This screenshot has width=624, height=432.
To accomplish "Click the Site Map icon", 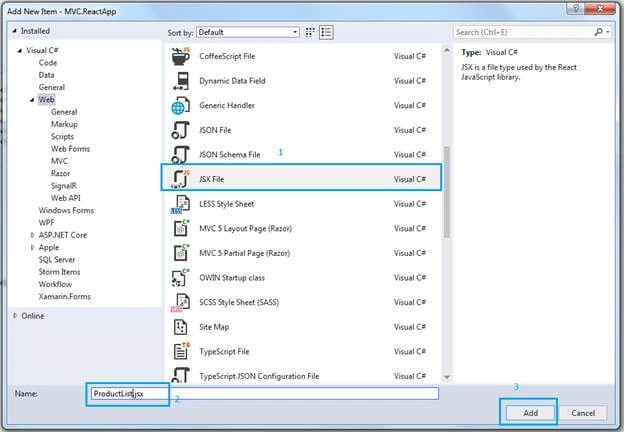I will pyautogui.click(x=181, y=327).
